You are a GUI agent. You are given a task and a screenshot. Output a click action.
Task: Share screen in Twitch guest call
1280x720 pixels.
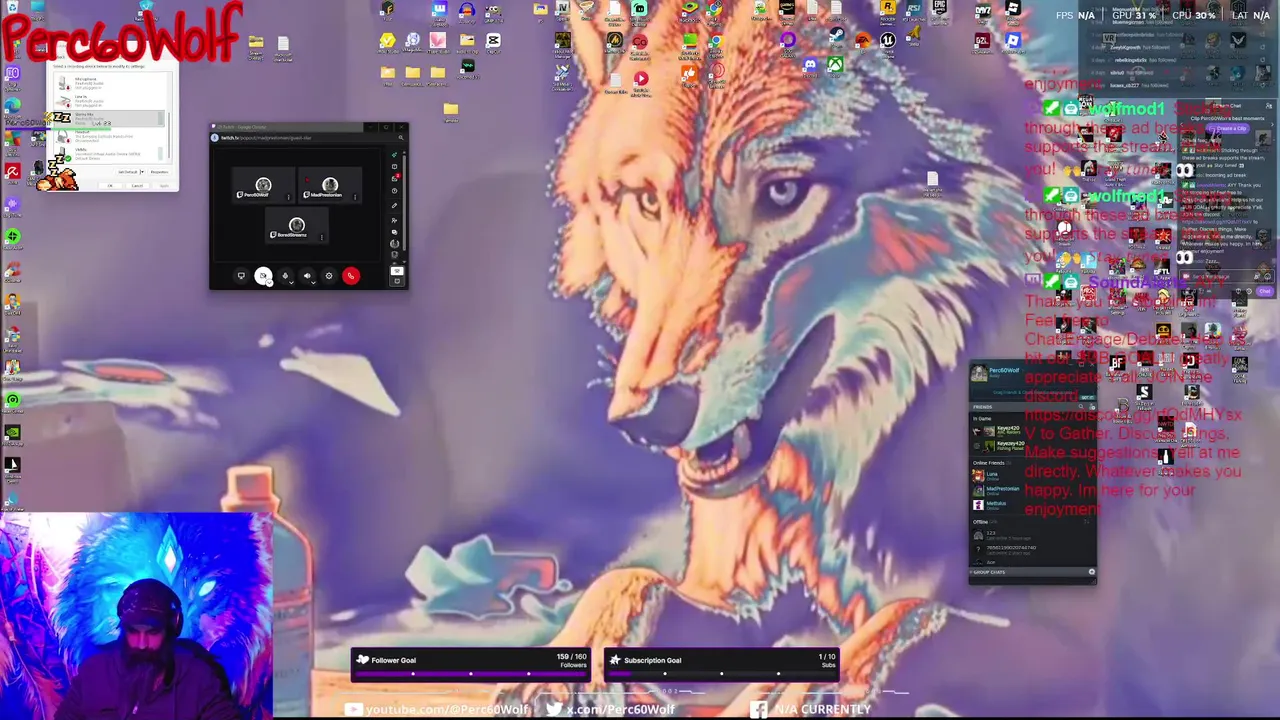(x=241, y=276)
